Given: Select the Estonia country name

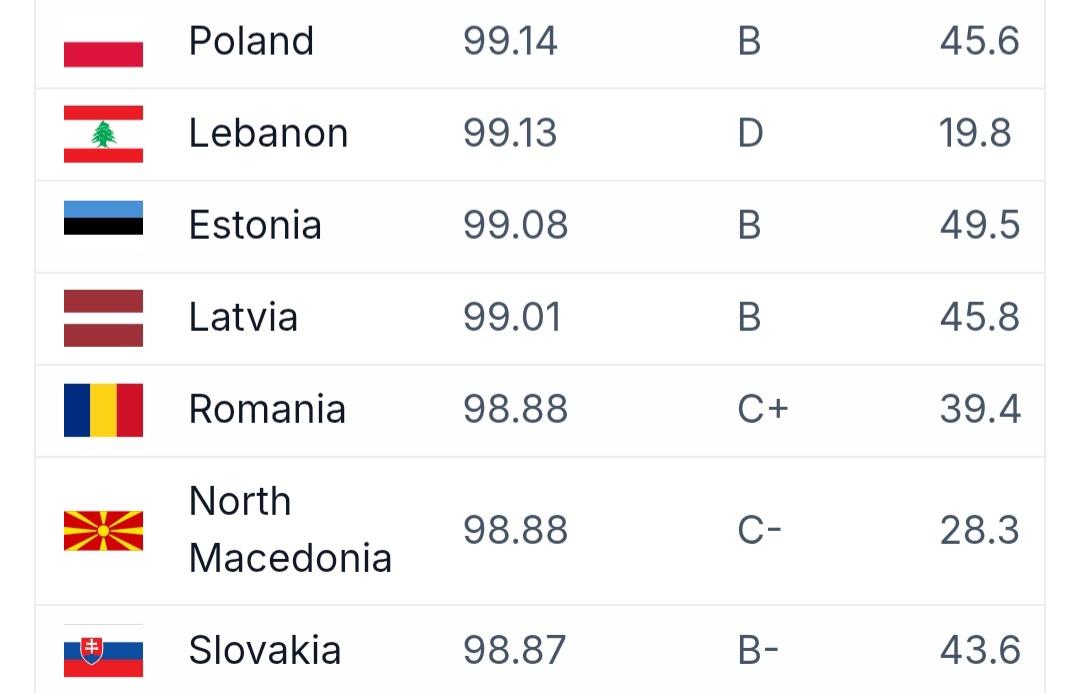Looking at the screenshot, I should (255, 226).
